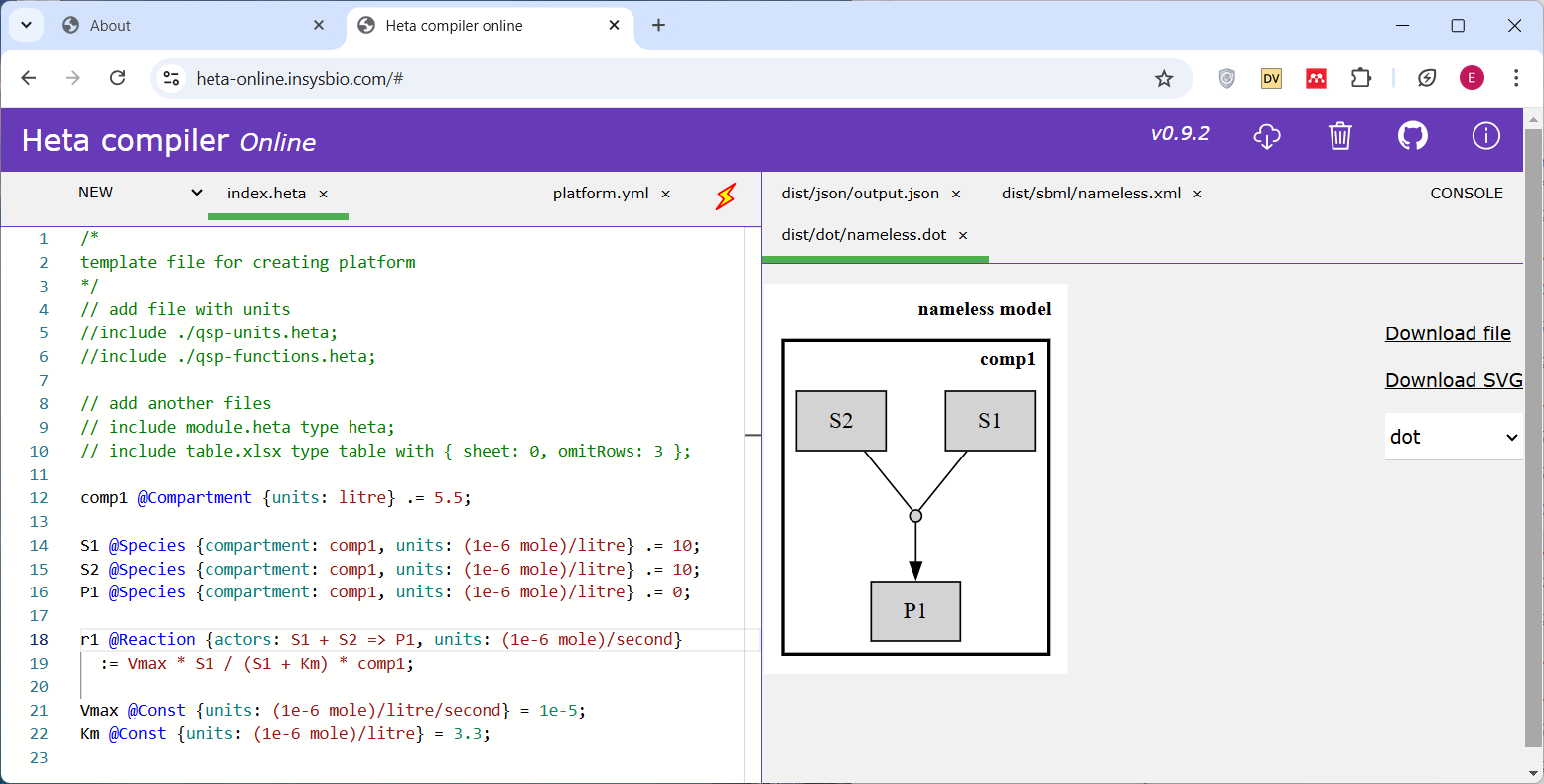1544x784 pixels.
Task: Click the red Mendeley extension icon
Action: (x=1316, y=78)
